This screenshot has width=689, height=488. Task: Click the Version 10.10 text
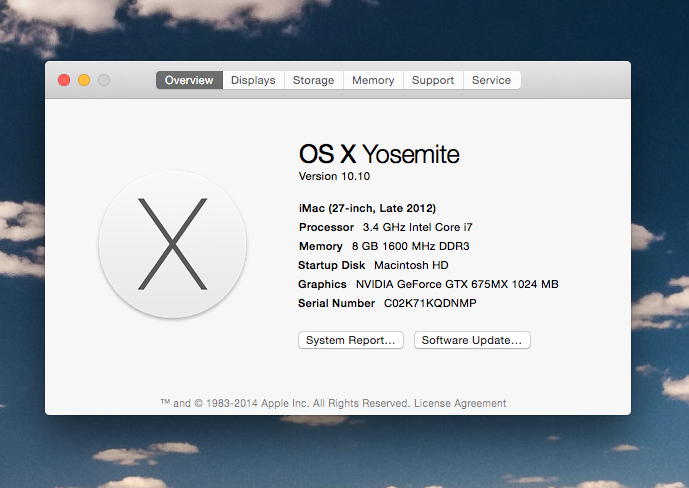coord(334,176)
